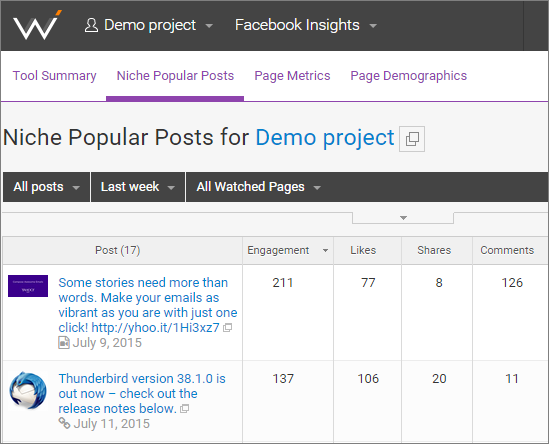Expand the All posts filter dropdown
The height and width of the screenshot is (444, 549).
click(47, 187)
